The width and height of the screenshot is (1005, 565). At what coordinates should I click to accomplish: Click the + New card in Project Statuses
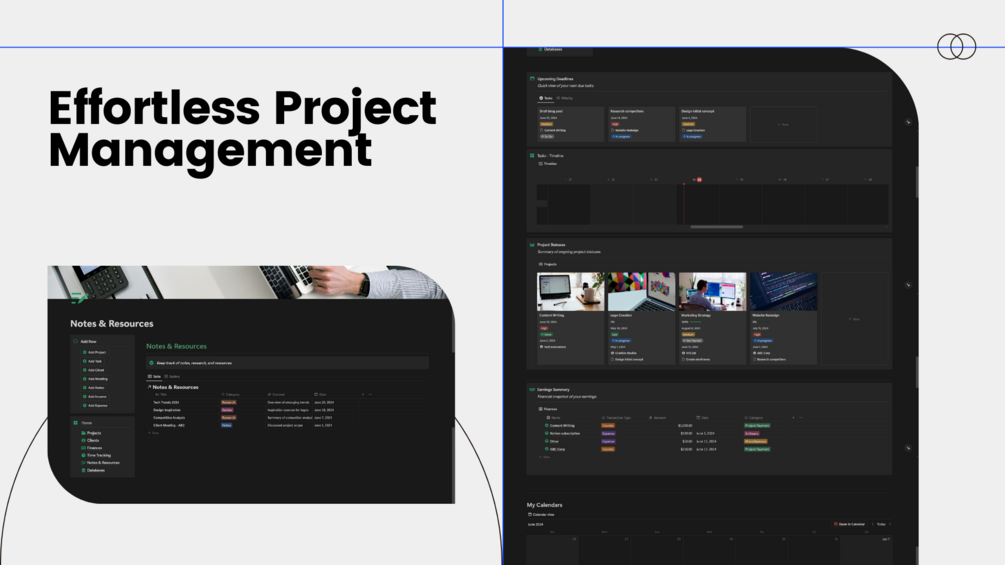click(x=854, y=318)
